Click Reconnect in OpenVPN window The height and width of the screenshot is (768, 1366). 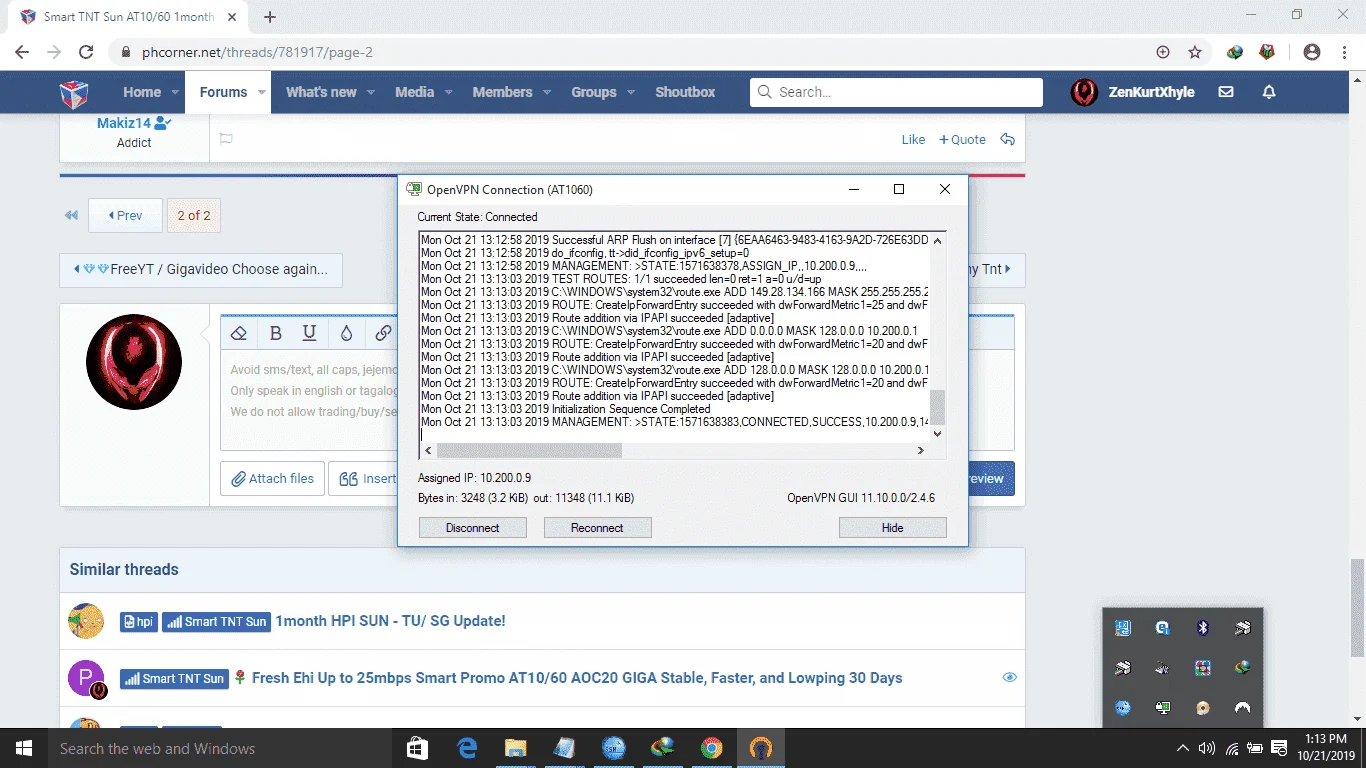click(x=597, y=528)
